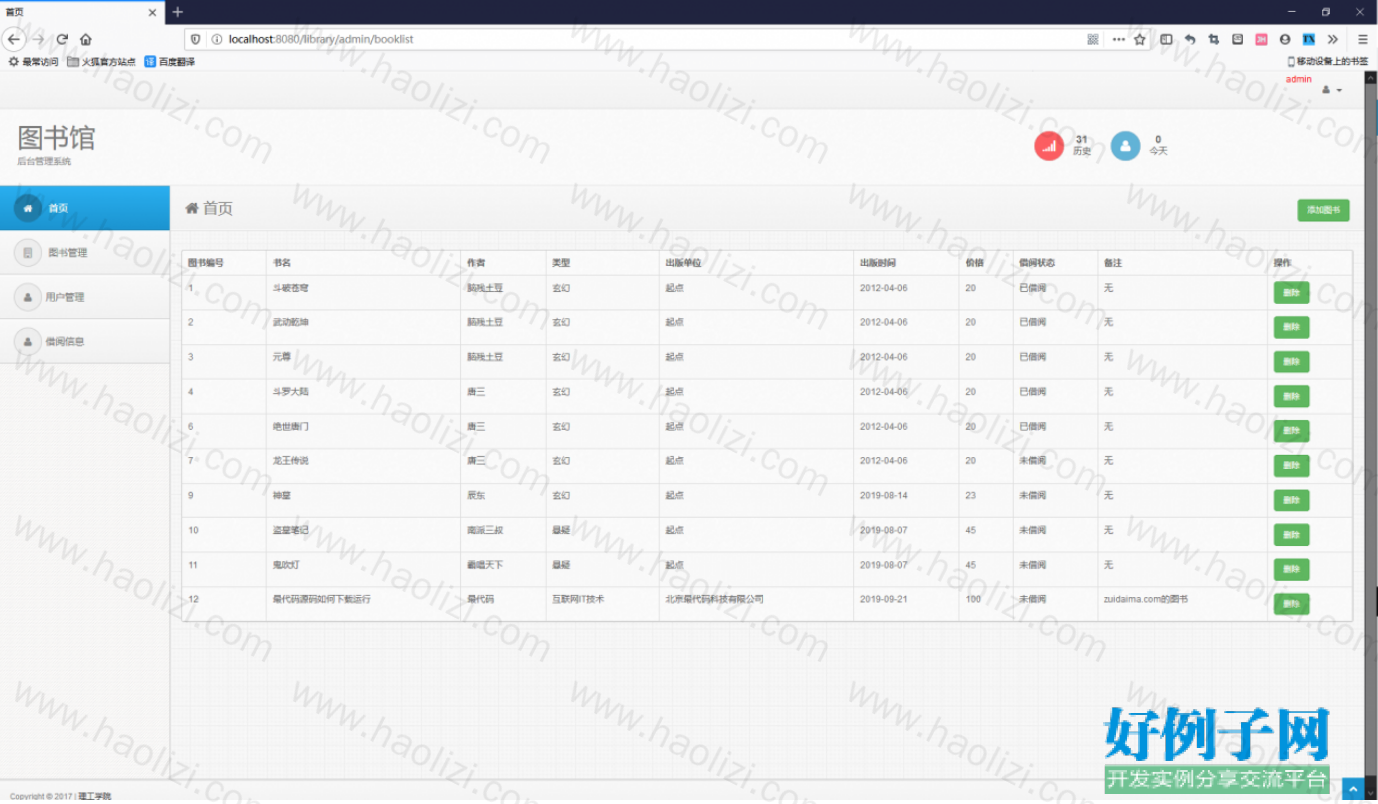The height and width of the screenshot is (804, 1378).
Task: Show more toolbar items with the chevron
Action: tap(1333, 39)
